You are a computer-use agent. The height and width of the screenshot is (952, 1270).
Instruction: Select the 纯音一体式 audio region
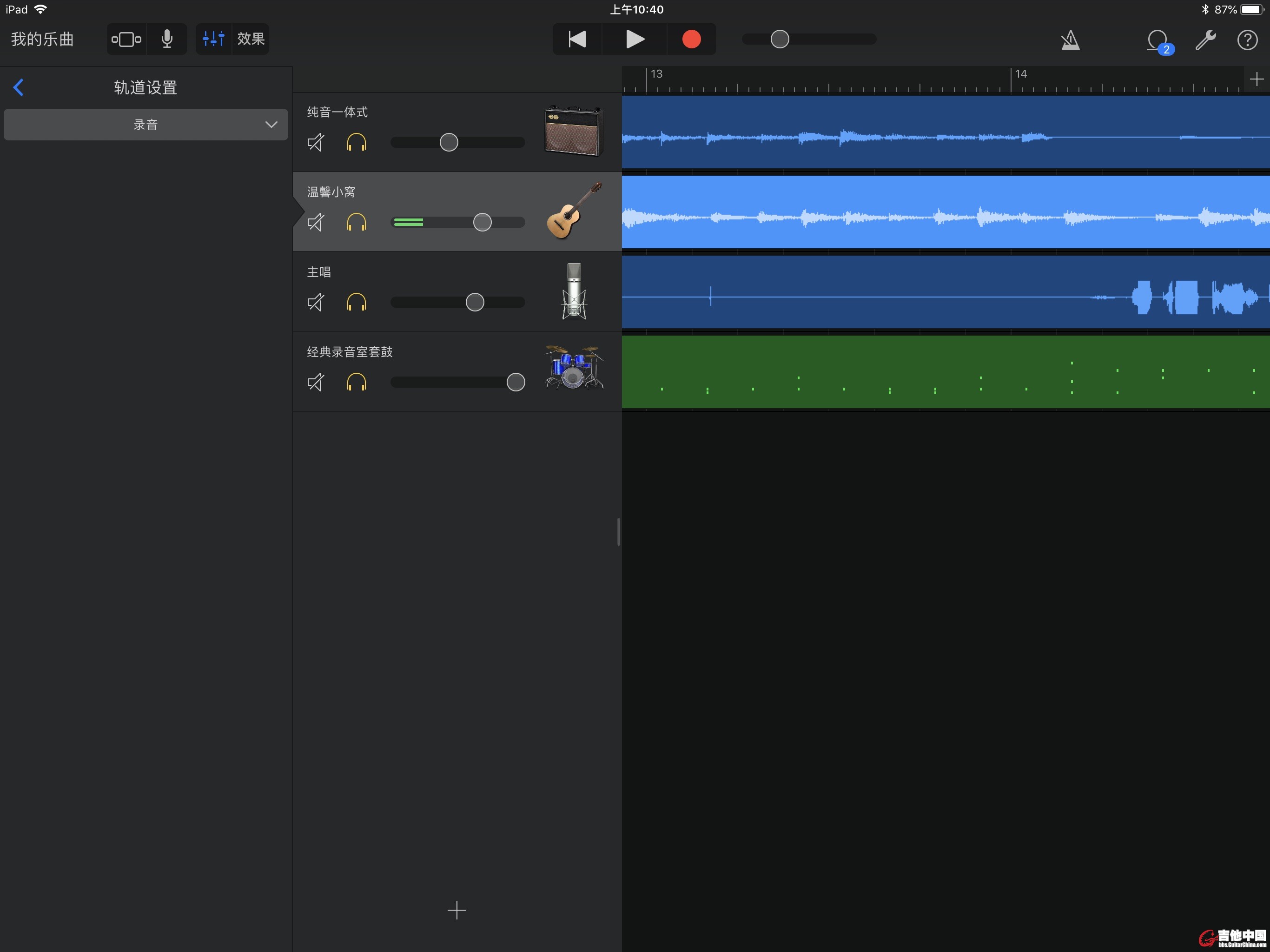pos(946,132)
